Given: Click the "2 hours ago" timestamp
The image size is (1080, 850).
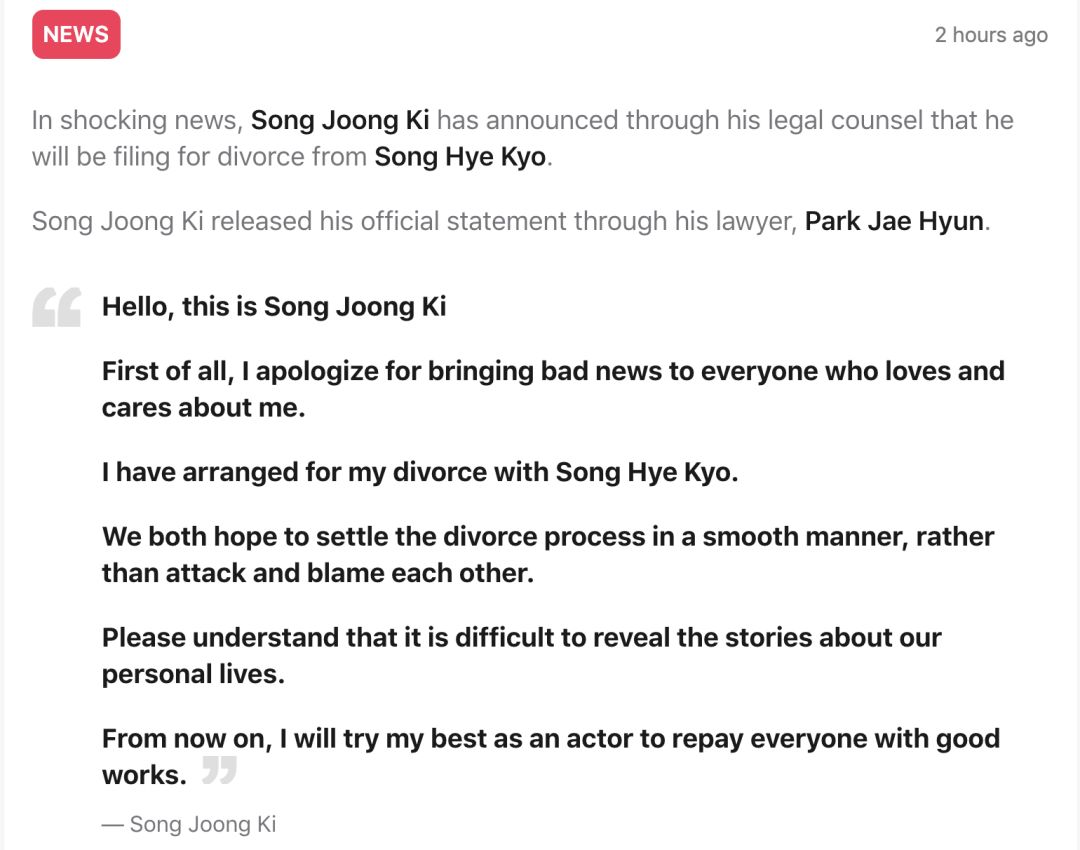Looking at the screenshot, I should click(990, 35).
